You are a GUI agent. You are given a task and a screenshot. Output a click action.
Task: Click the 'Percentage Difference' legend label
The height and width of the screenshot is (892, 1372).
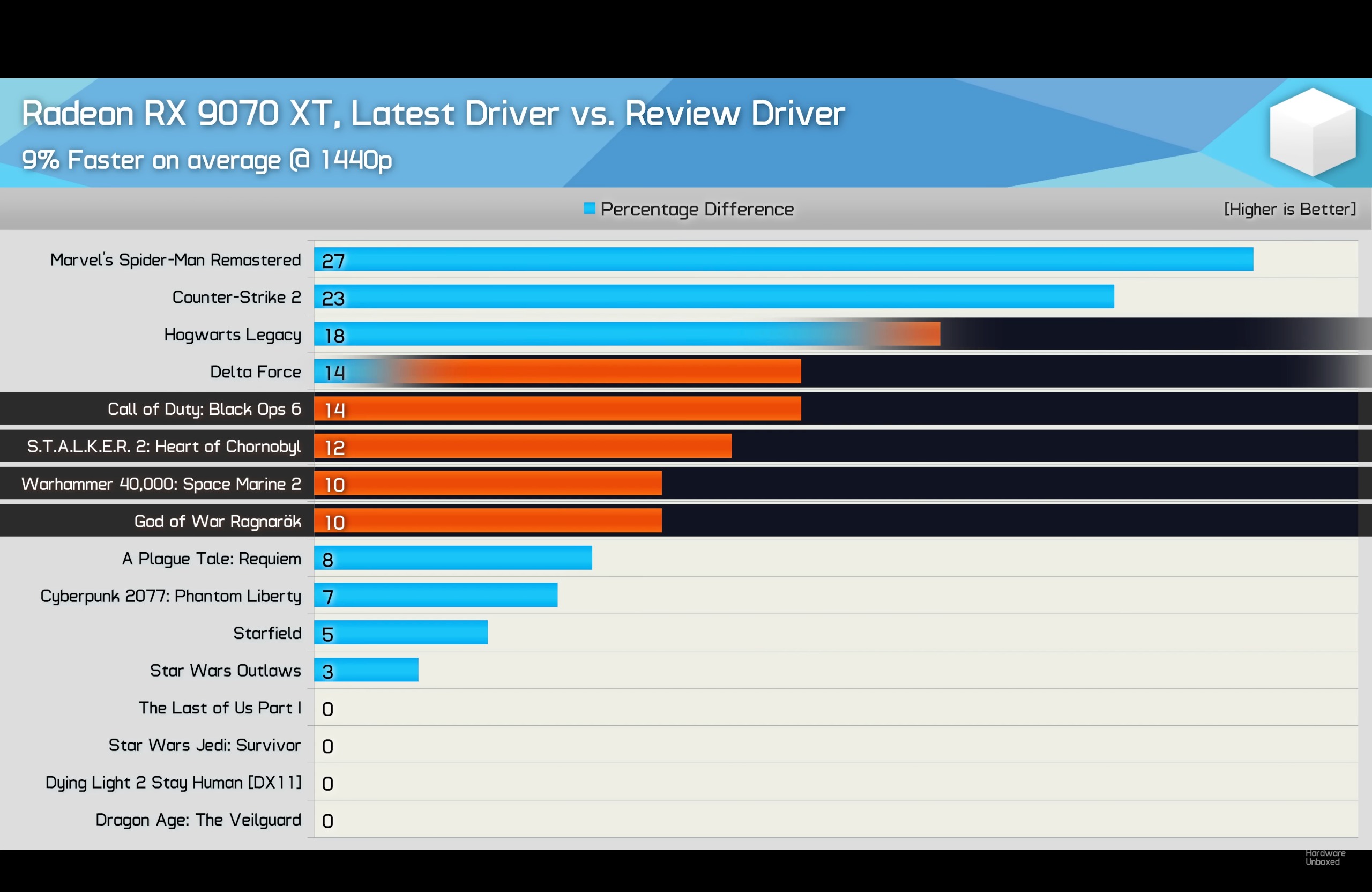pyautogui.click(x=697, y=209)
